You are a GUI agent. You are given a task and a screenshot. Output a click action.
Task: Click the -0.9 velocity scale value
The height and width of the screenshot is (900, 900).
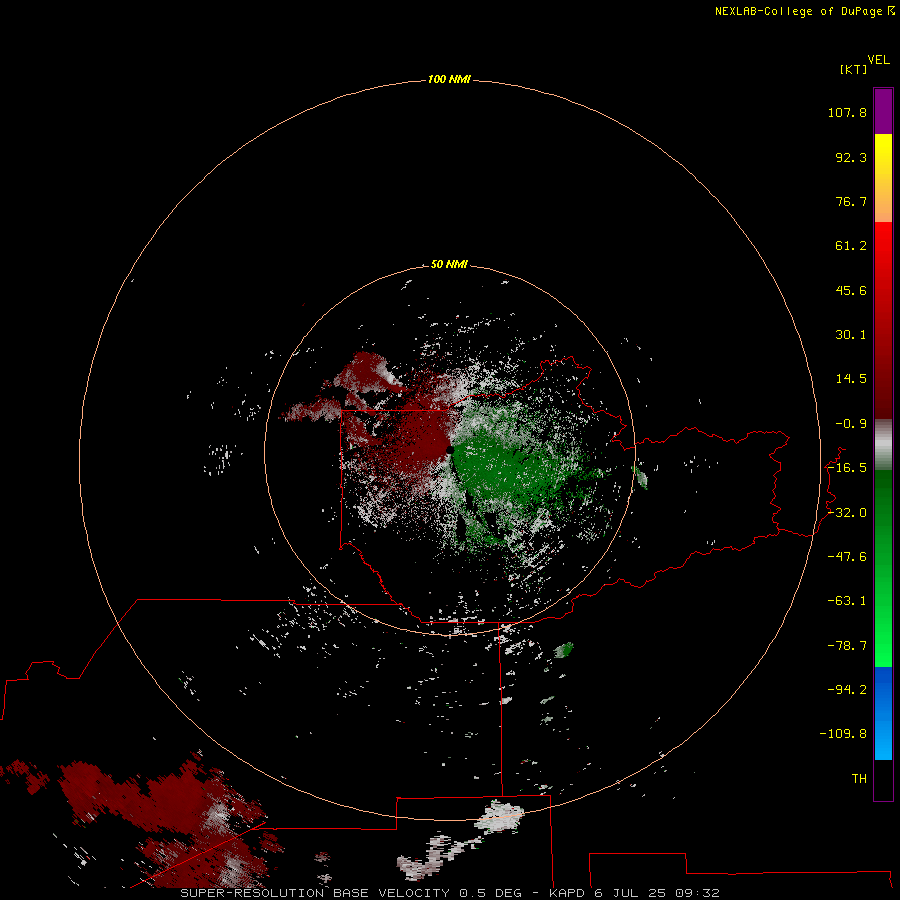pos(851,424)
